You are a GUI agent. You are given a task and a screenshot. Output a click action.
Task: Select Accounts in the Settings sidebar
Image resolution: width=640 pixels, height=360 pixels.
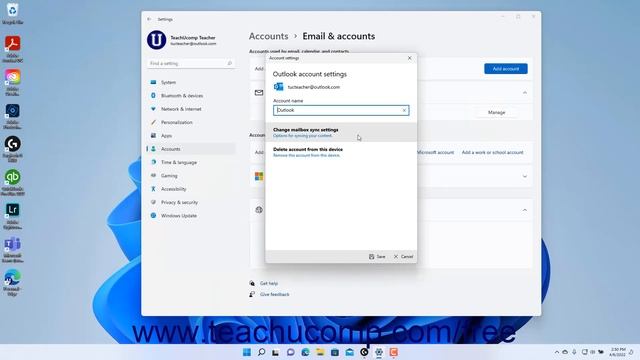coord(191,149)
